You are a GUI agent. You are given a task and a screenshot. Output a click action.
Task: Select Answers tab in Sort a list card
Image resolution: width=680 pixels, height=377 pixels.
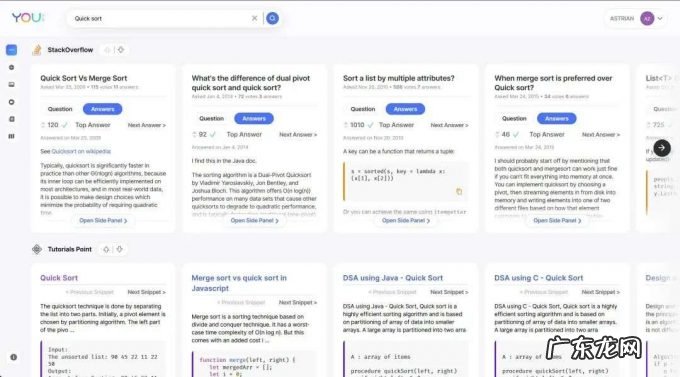point(405,109)
